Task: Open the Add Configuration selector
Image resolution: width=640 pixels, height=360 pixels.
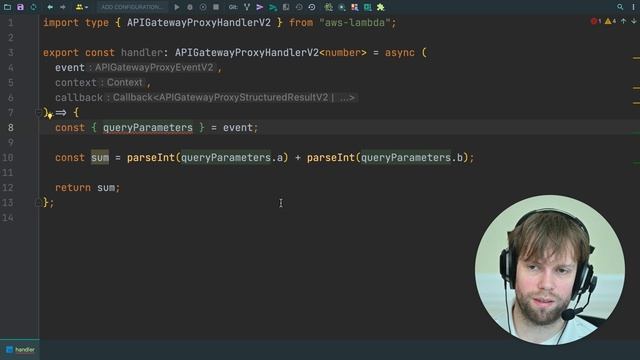Action: tap(132, 7)
